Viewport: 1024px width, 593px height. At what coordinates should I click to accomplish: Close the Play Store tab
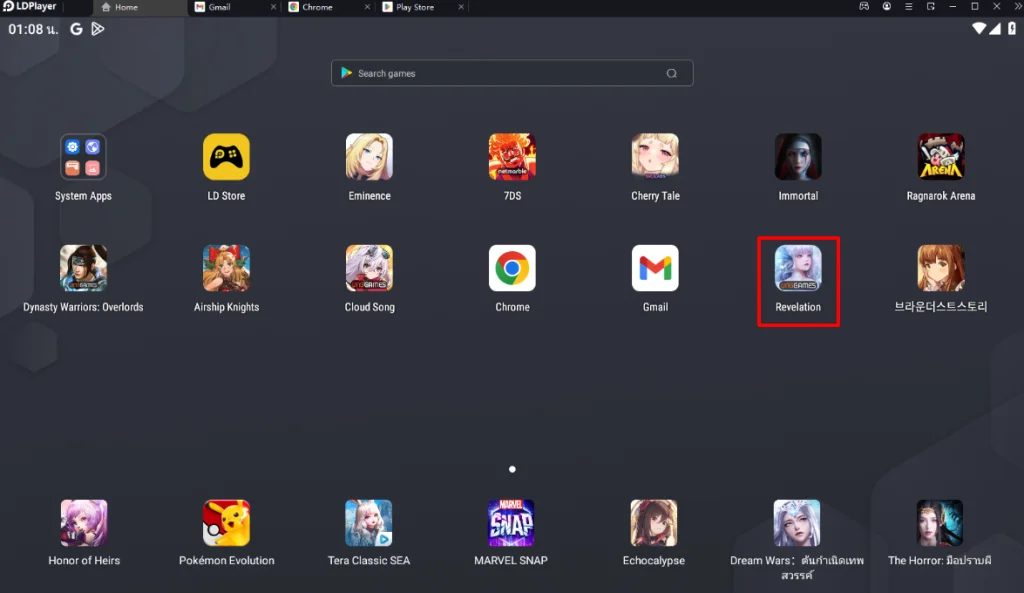pyautogui.click(x=461, y=7)
